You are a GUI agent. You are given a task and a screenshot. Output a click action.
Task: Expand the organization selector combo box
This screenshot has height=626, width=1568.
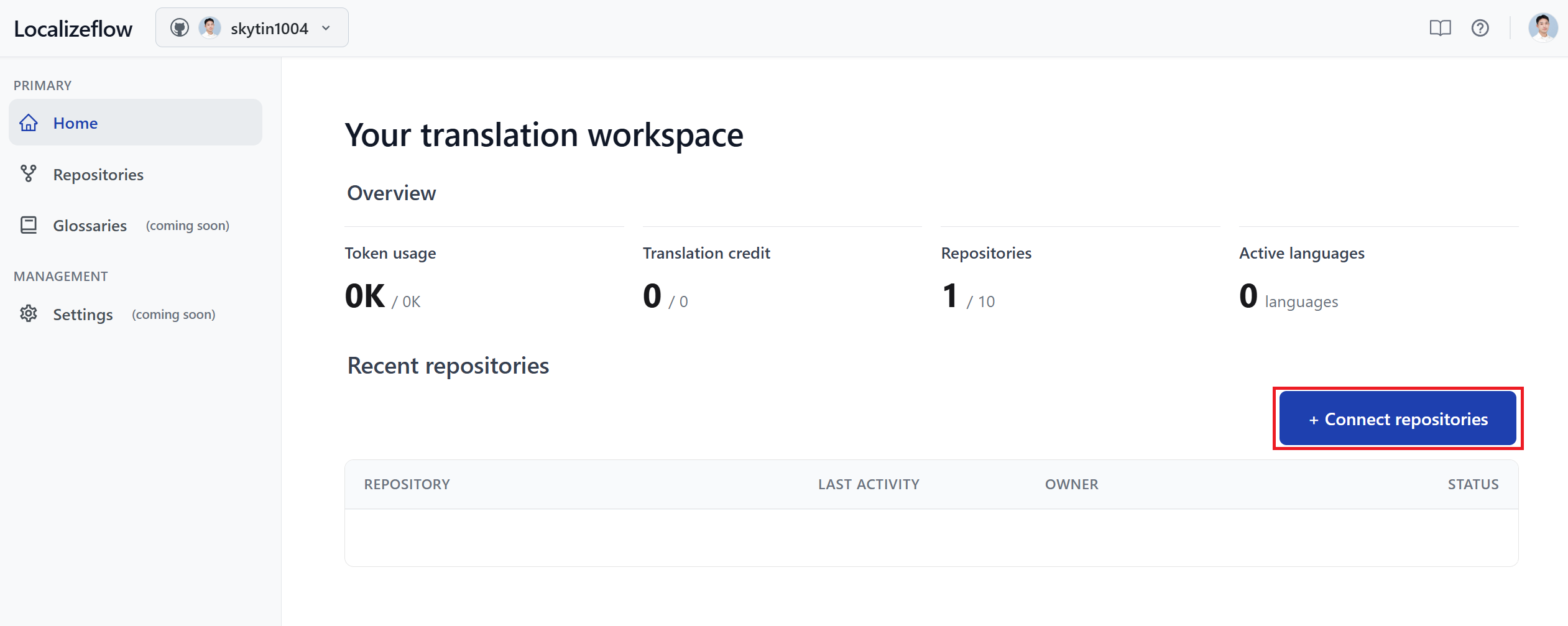tap(251, 27)
